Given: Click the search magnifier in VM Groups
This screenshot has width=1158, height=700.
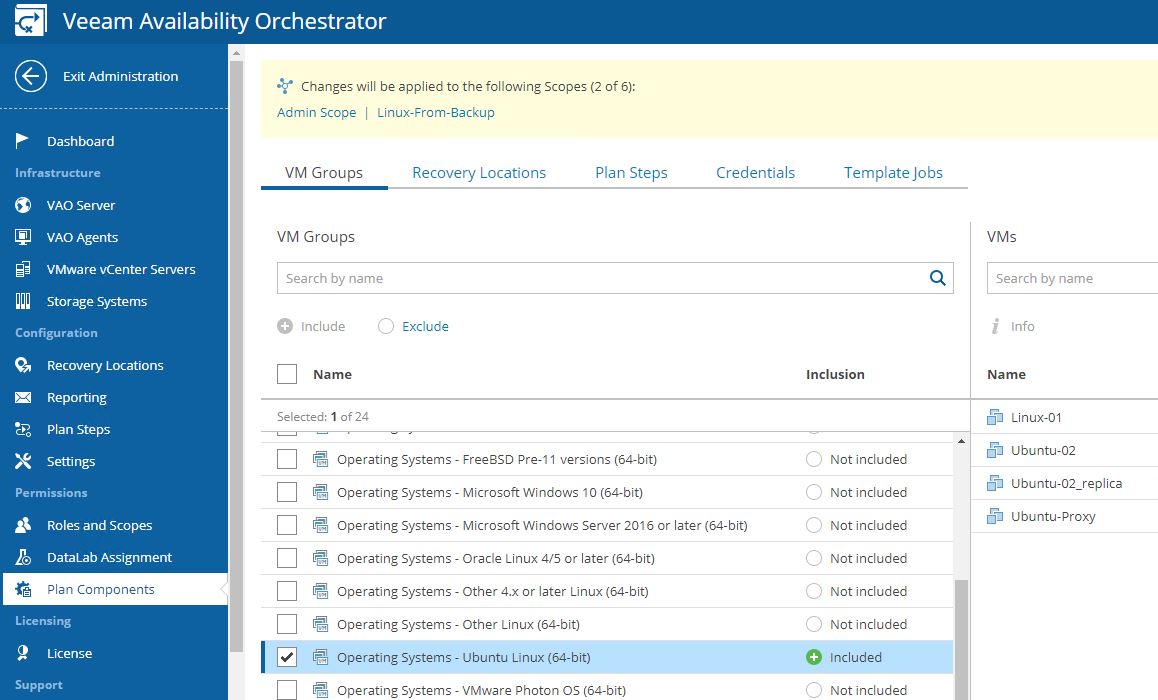Looking at the screenshot, I should (937, 278).
